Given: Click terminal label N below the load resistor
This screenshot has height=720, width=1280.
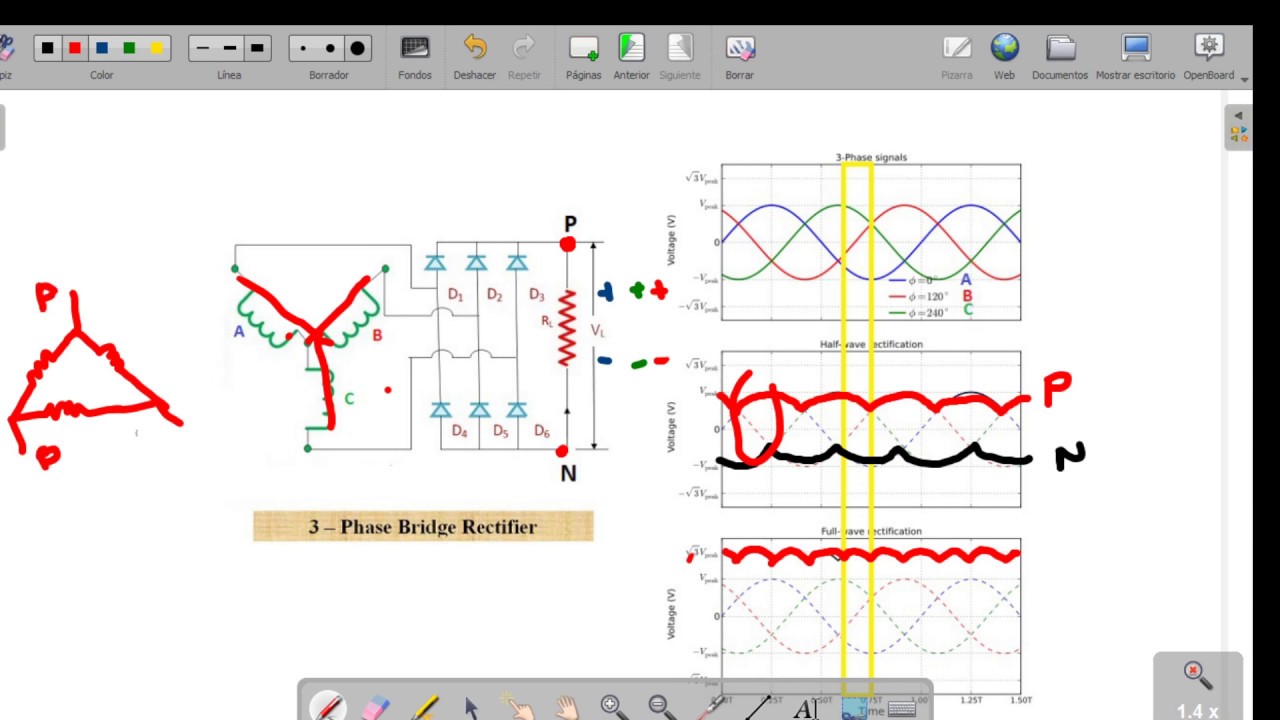Looking at the screenshot, I should point(568,474).
